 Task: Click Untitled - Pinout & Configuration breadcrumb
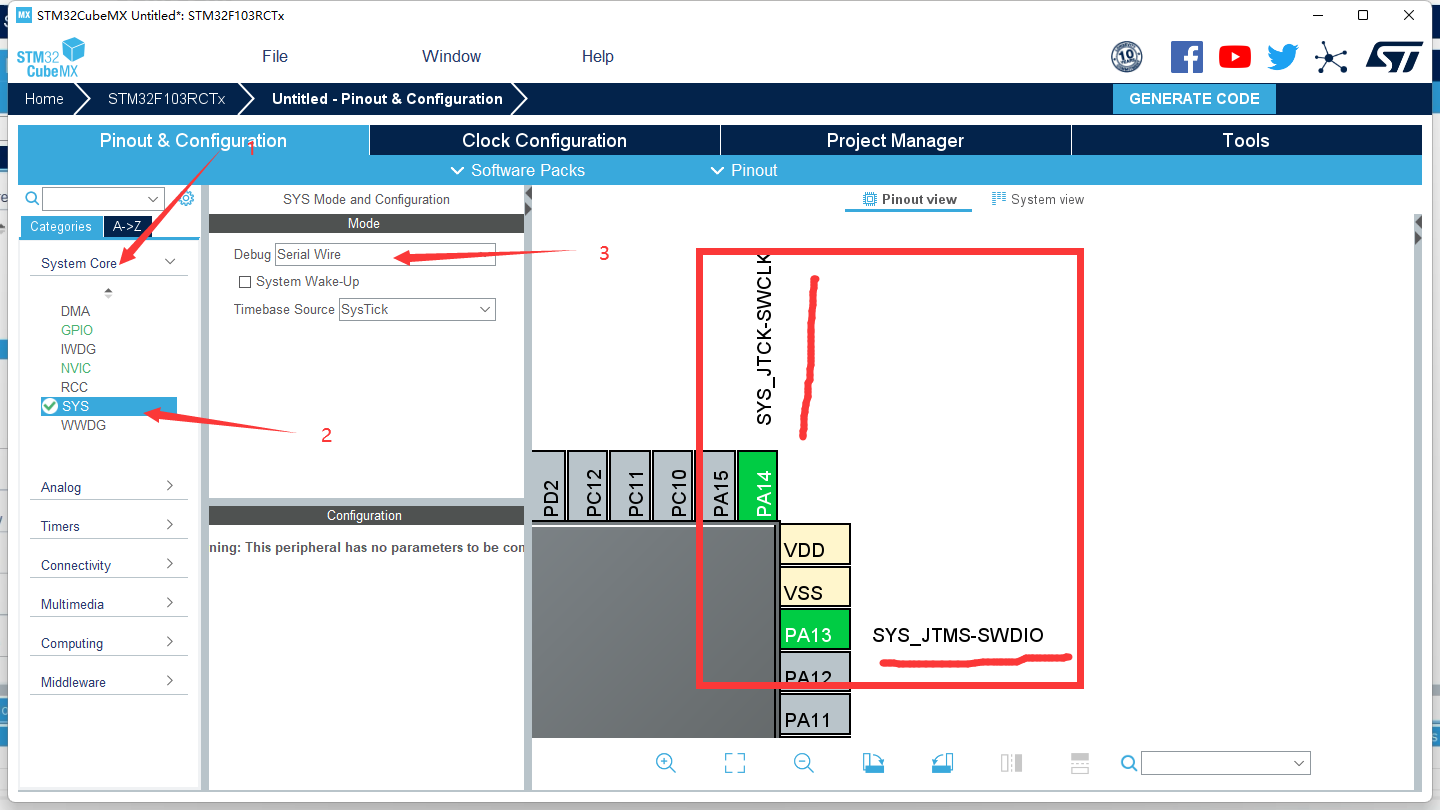click(x=387, y=99)
